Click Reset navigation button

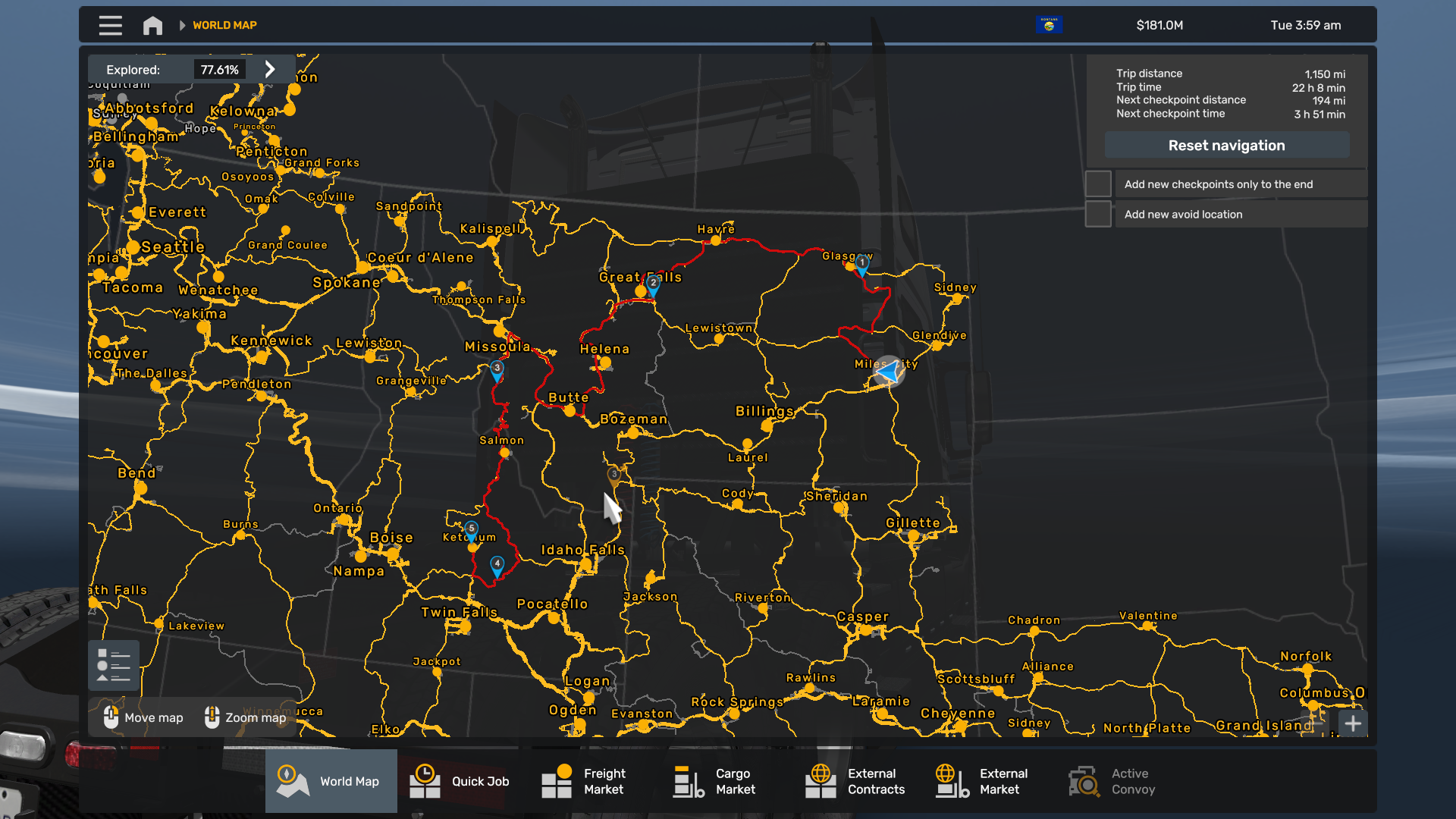[1226, 146]
